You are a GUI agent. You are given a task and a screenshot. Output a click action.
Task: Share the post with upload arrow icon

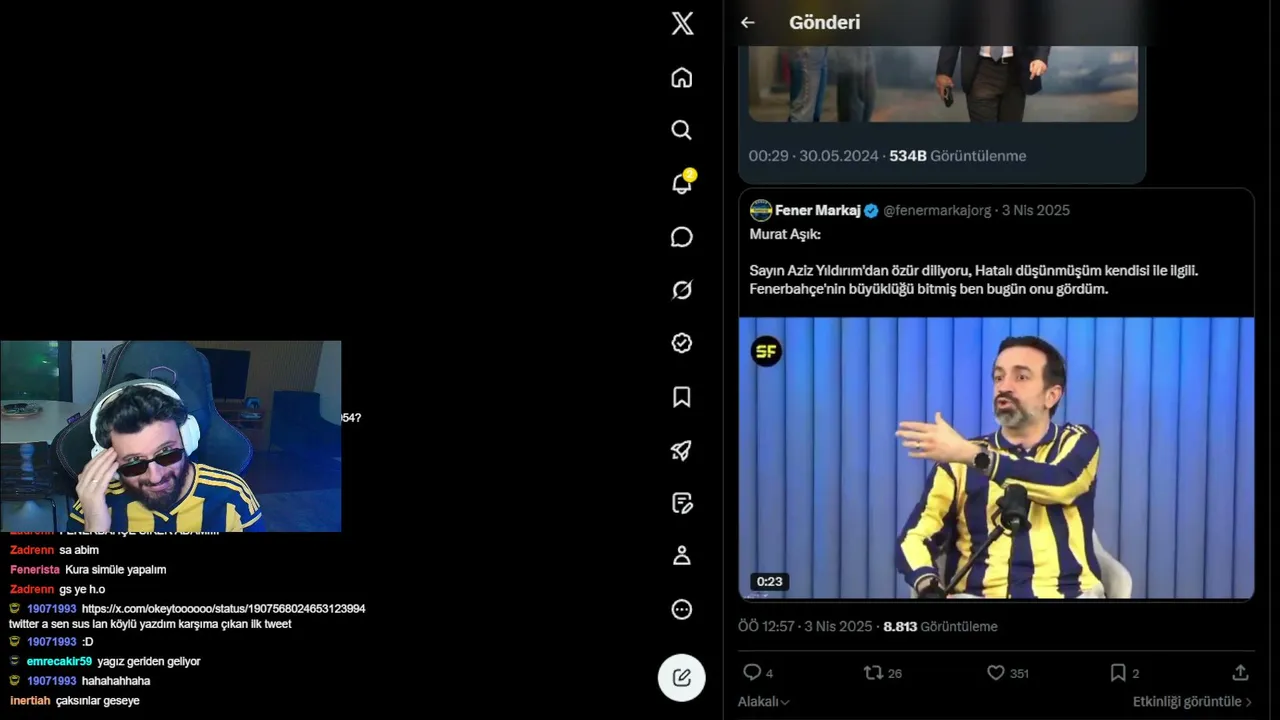pos(1240,673)
